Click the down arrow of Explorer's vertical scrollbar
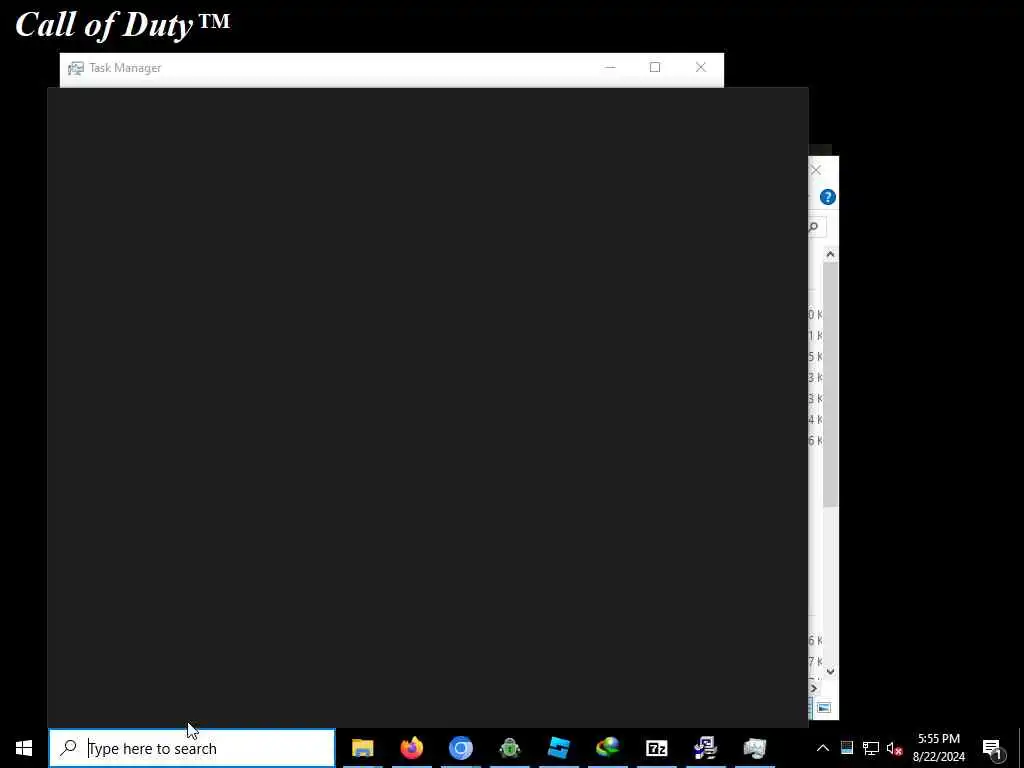This screenshot has height=768, width=1024. coord(830,671)
